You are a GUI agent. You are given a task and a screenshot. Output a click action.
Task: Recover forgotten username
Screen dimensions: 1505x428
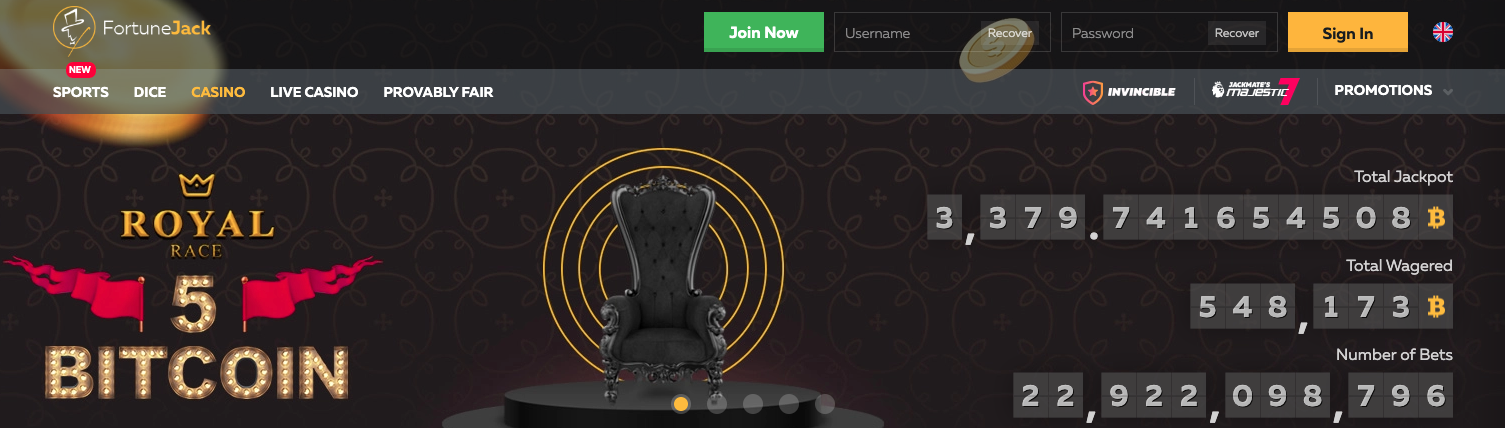pos(1010,33)
